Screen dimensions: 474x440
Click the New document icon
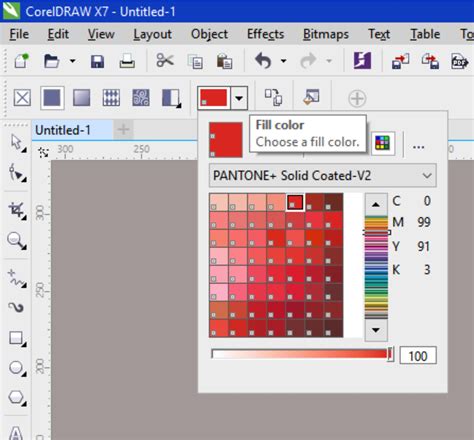(x=22, y=61)
